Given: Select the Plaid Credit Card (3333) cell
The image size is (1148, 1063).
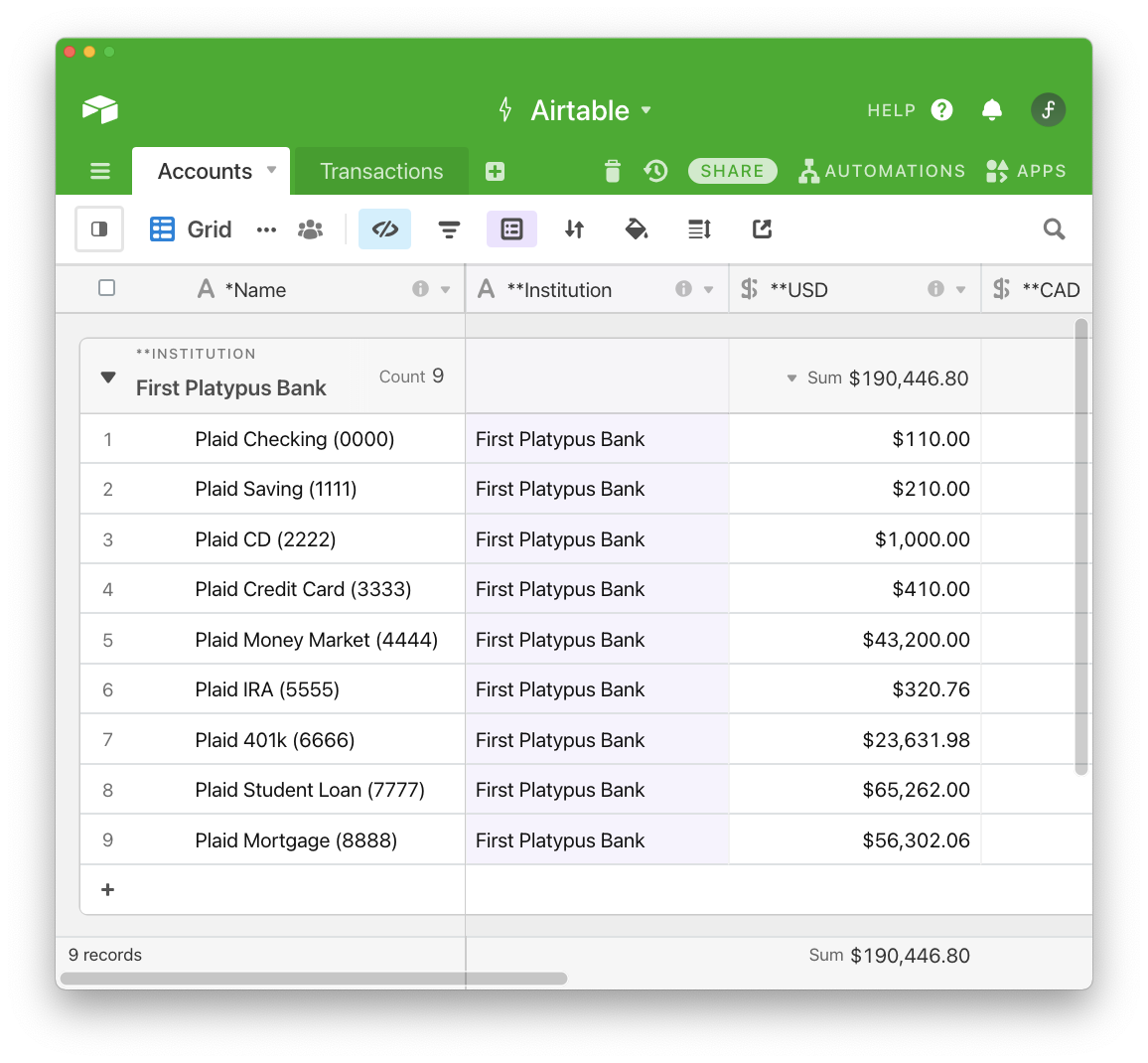Looking at the screenshot, I should [x=294, y=589].
